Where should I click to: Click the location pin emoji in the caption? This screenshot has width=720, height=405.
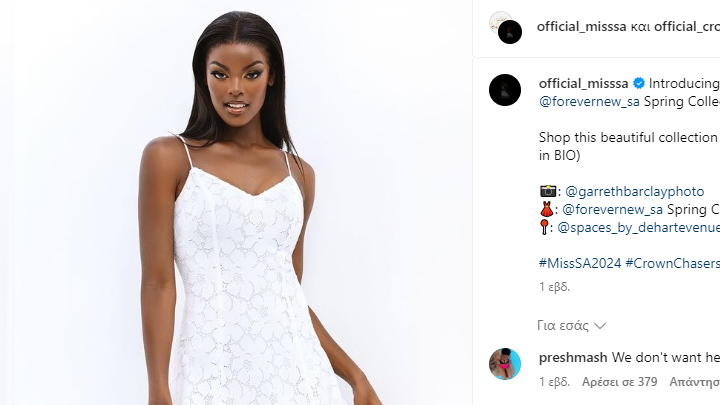[544, 227]
